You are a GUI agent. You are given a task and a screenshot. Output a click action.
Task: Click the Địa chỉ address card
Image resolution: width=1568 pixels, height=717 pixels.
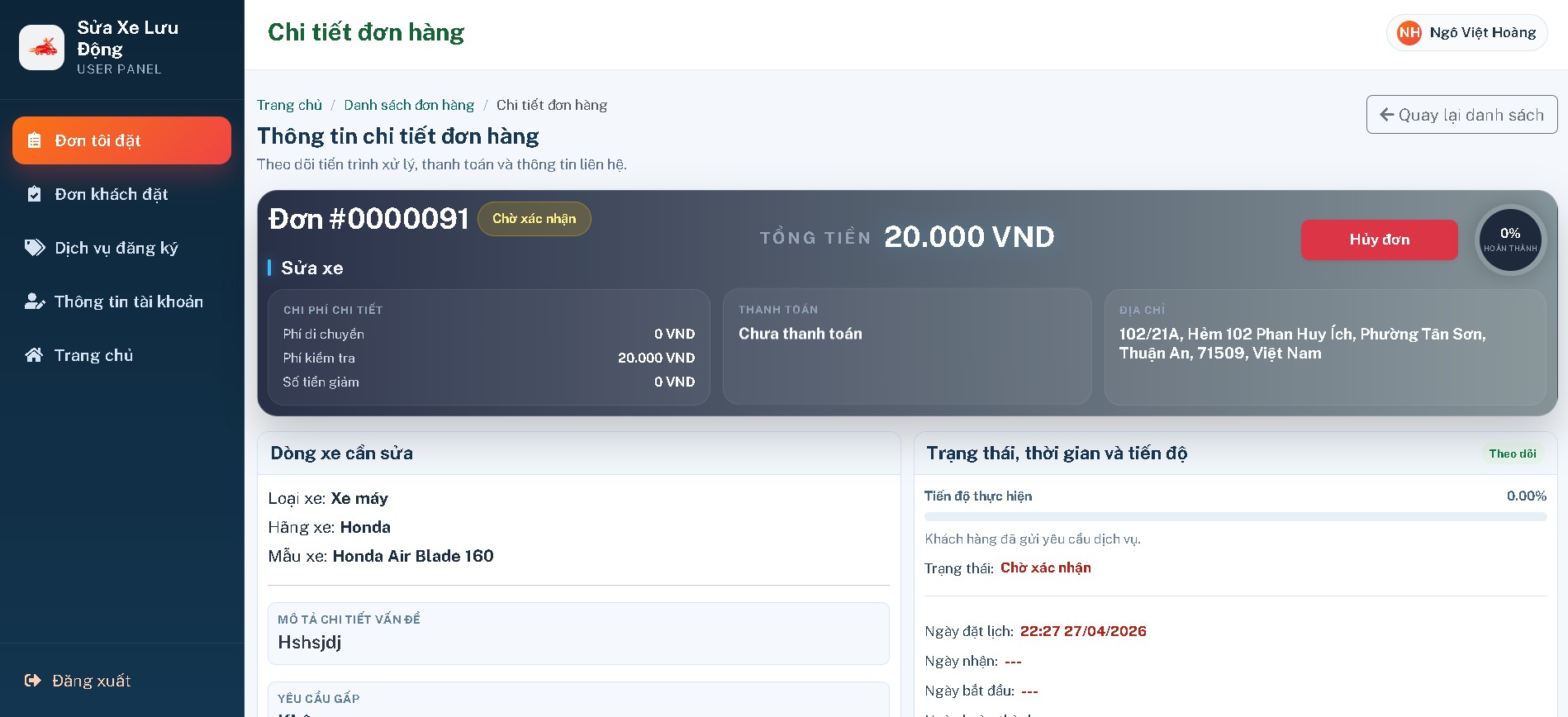1325,347
